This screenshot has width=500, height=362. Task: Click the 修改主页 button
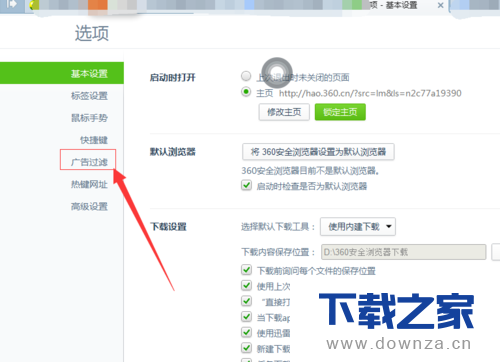point(284,112)
